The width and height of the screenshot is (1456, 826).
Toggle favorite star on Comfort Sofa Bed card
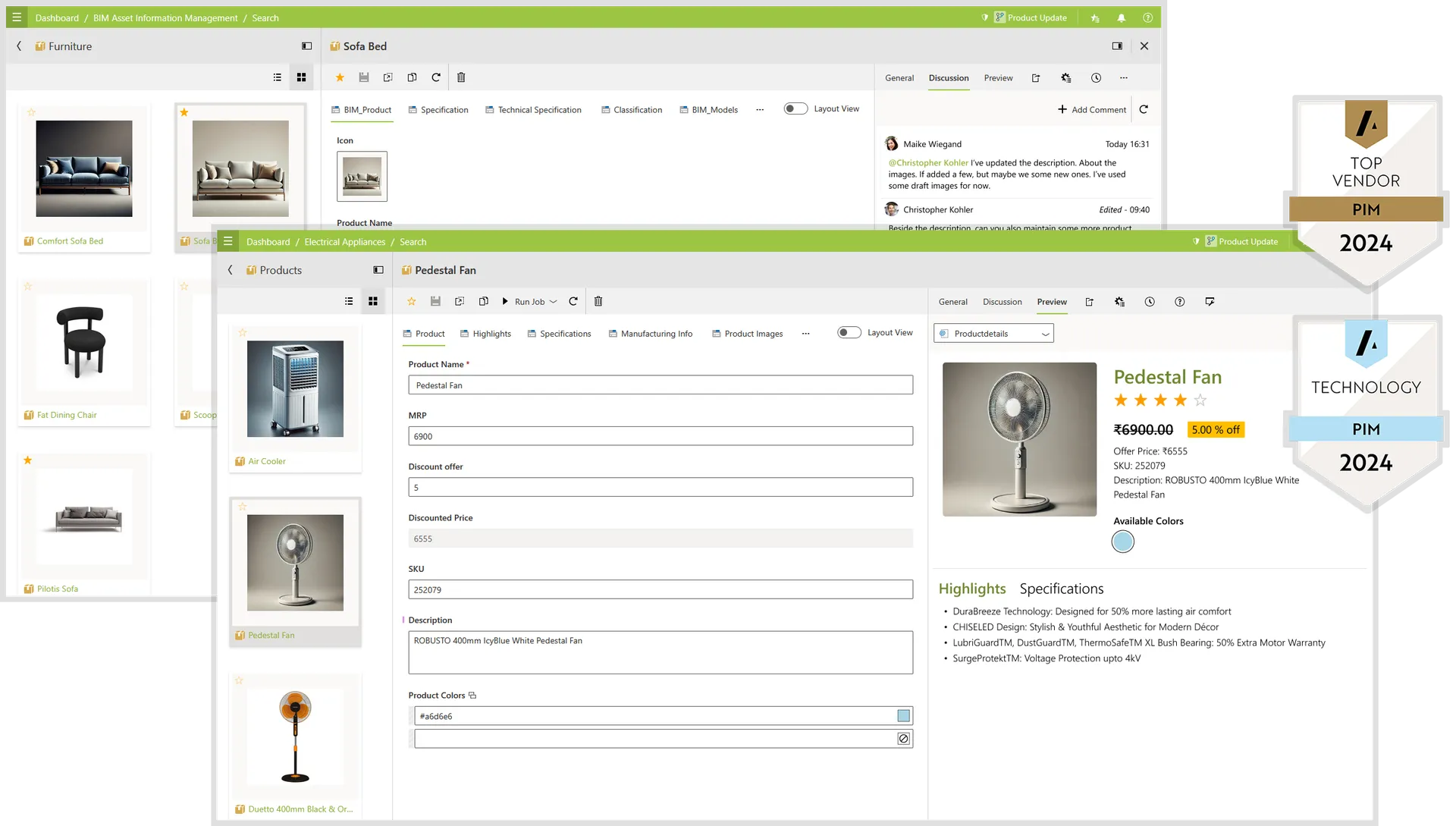pyautogui.click(x=31, y=112)
